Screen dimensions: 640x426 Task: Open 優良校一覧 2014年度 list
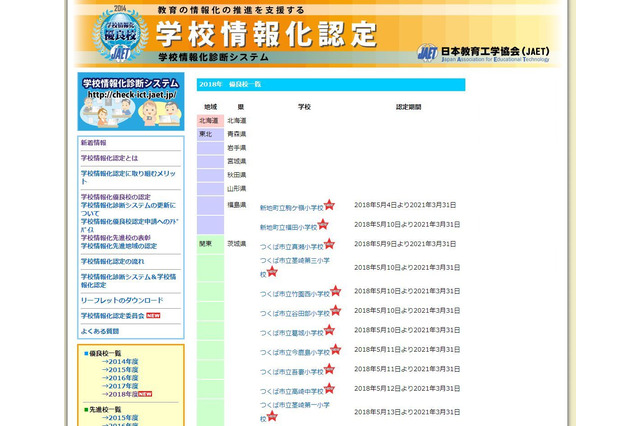coord(120,362)
